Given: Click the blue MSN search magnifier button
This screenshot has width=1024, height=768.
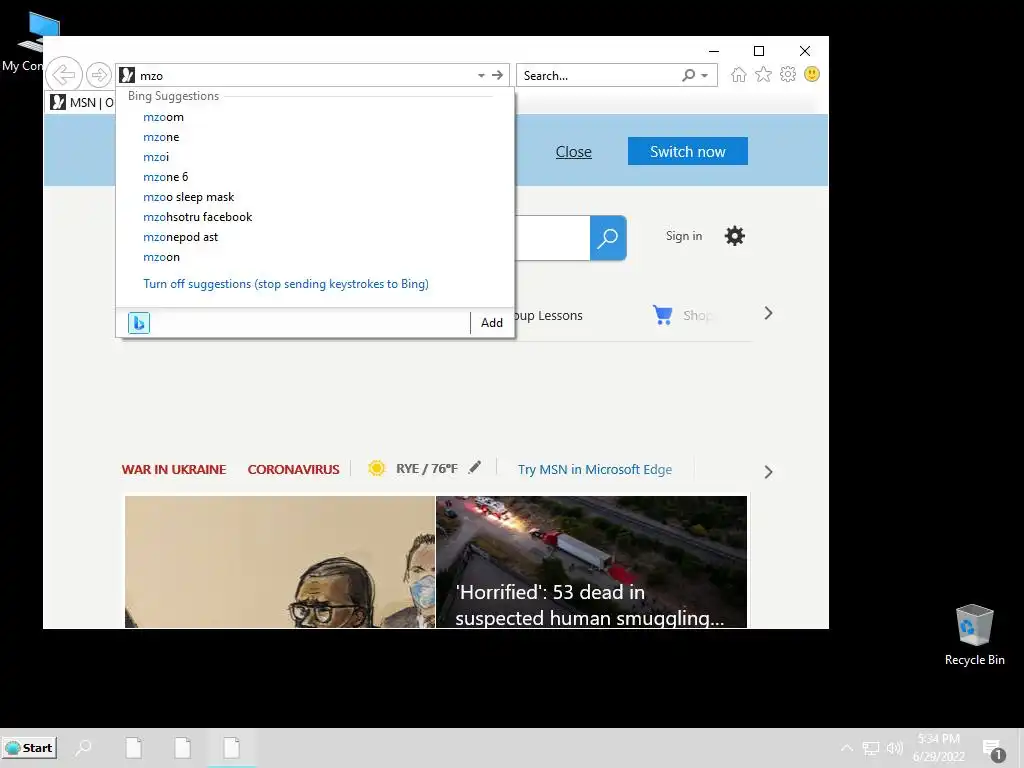Looking at the screenshot, I should (x=608, y=238).
